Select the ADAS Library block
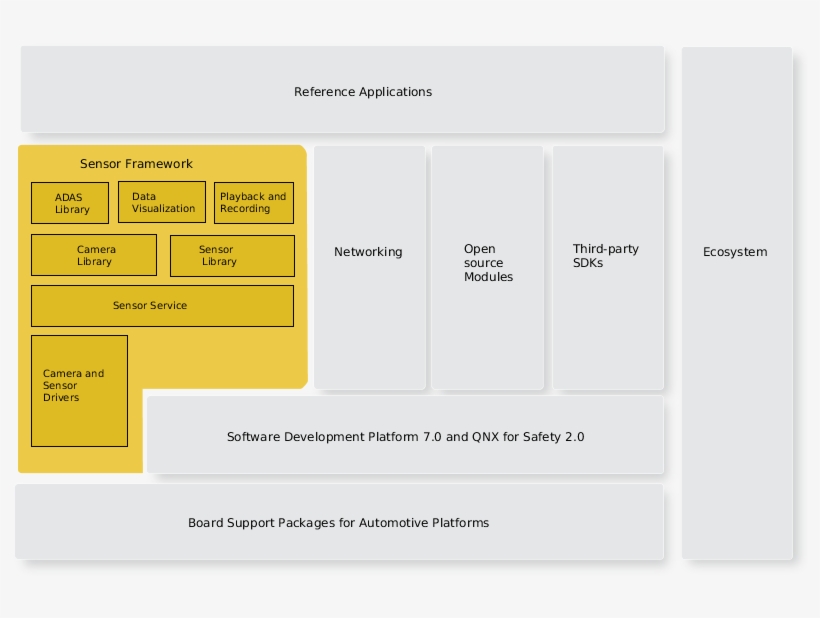 click(69, 202)
